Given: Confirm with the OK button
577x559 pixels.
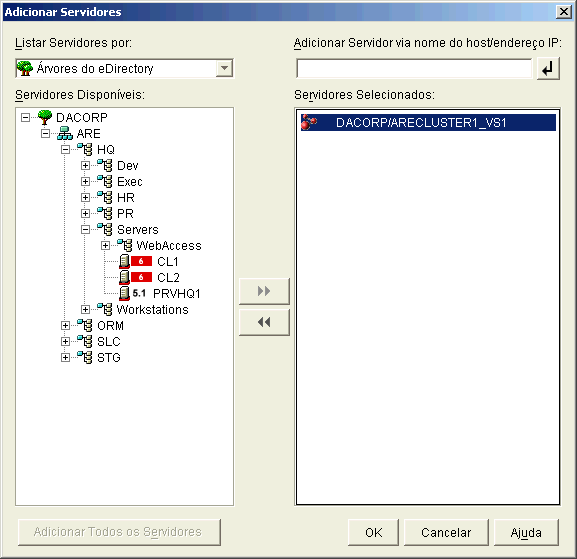Looking at the screenshot, I should click(374, 532).
